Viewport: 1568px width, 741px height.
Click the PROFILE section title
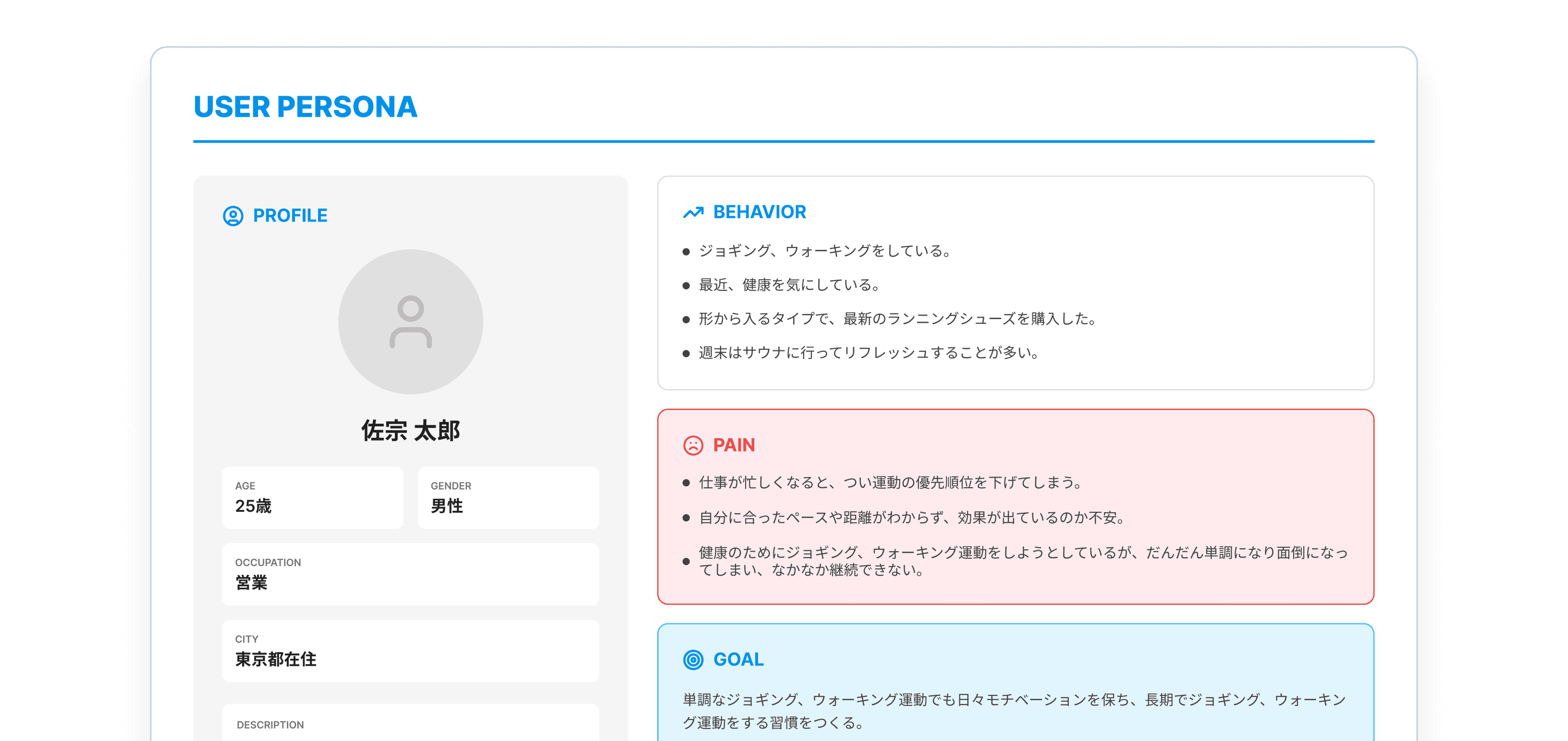click(x=290, y=215)
